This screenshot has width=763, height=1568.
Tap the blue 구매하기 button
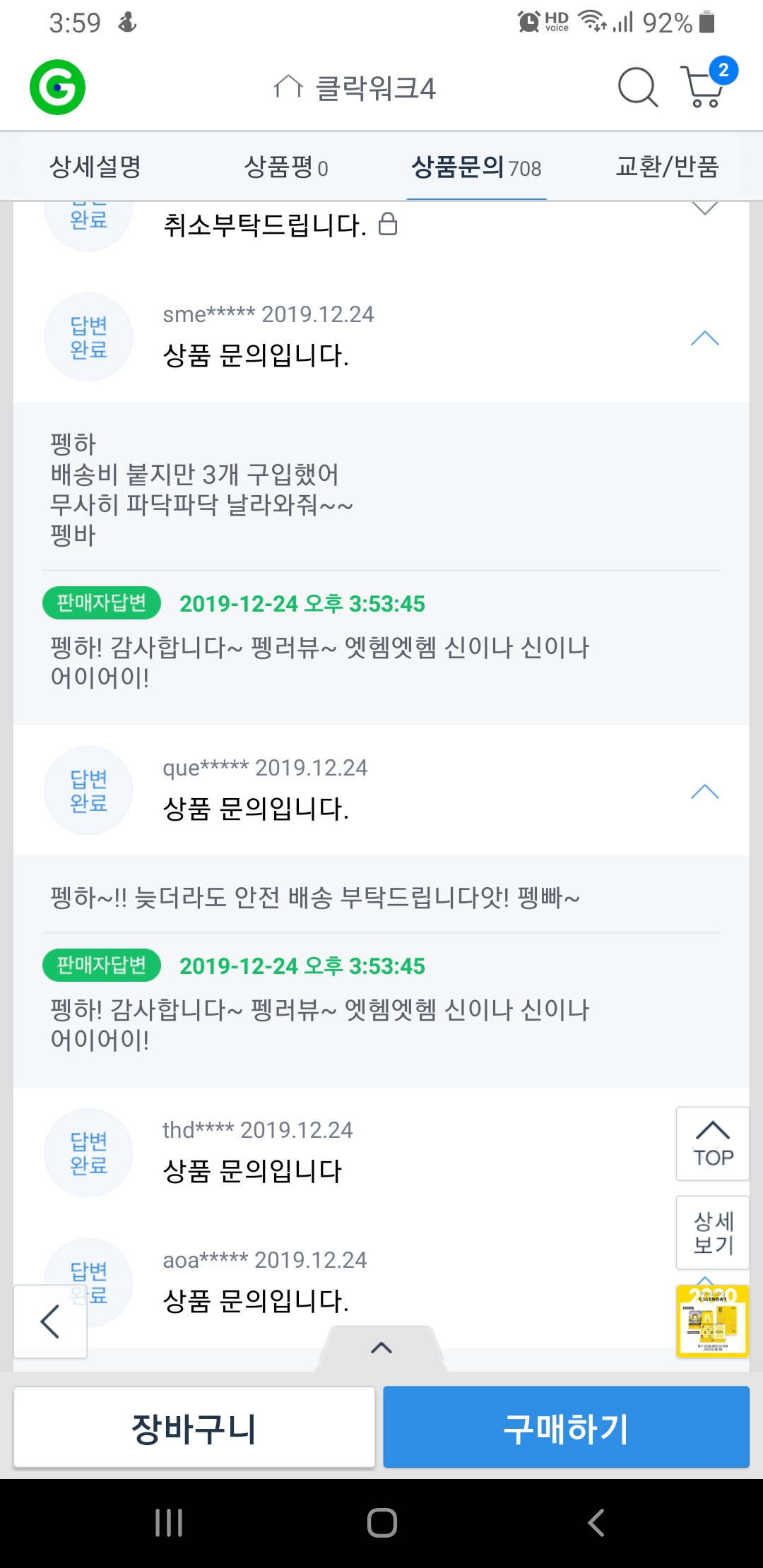(566, 1427)
